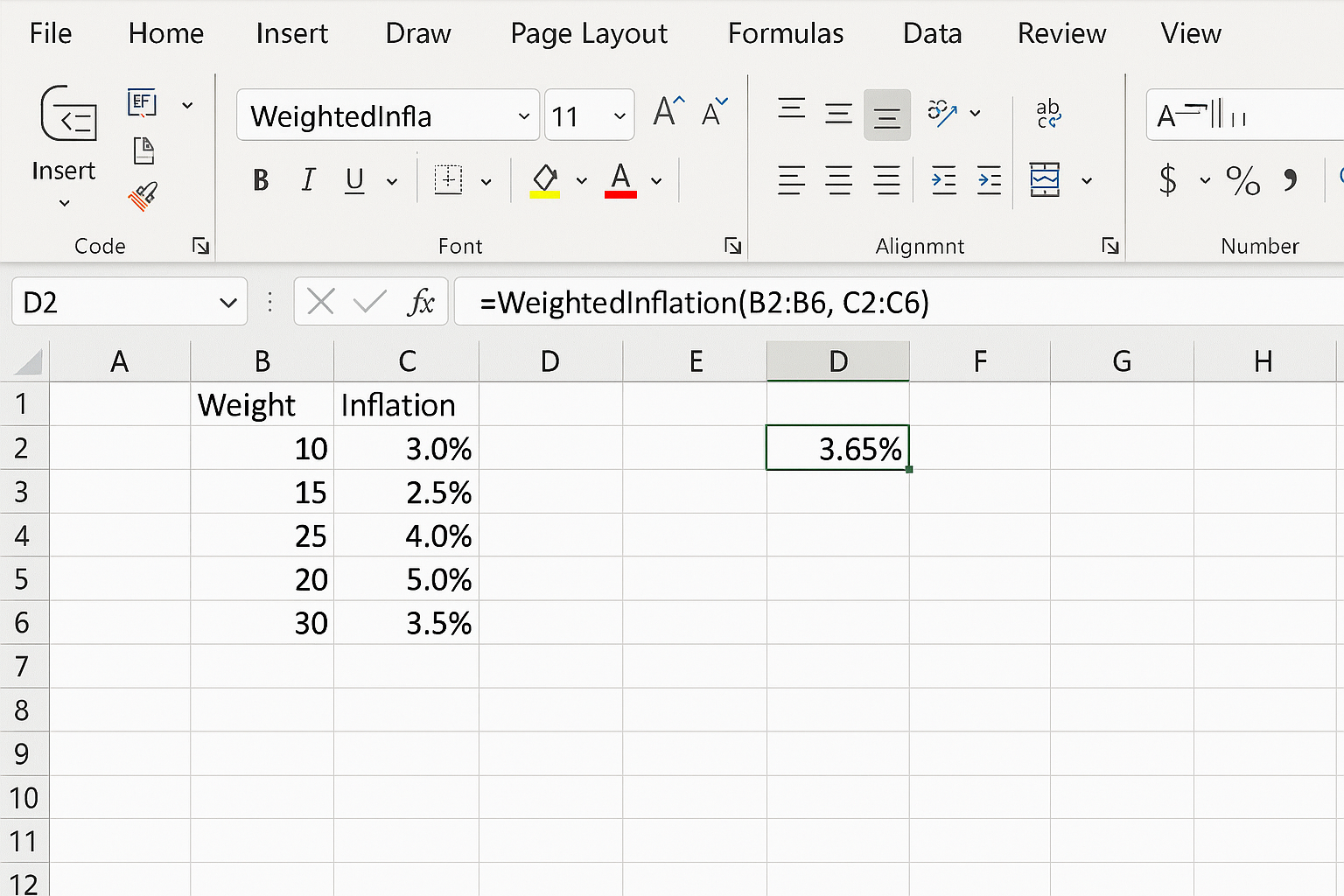1344x896 pixels.
Task: Expand the EF icon dropdown arrow
Action: pyautogui.click(x=187, y=105)
